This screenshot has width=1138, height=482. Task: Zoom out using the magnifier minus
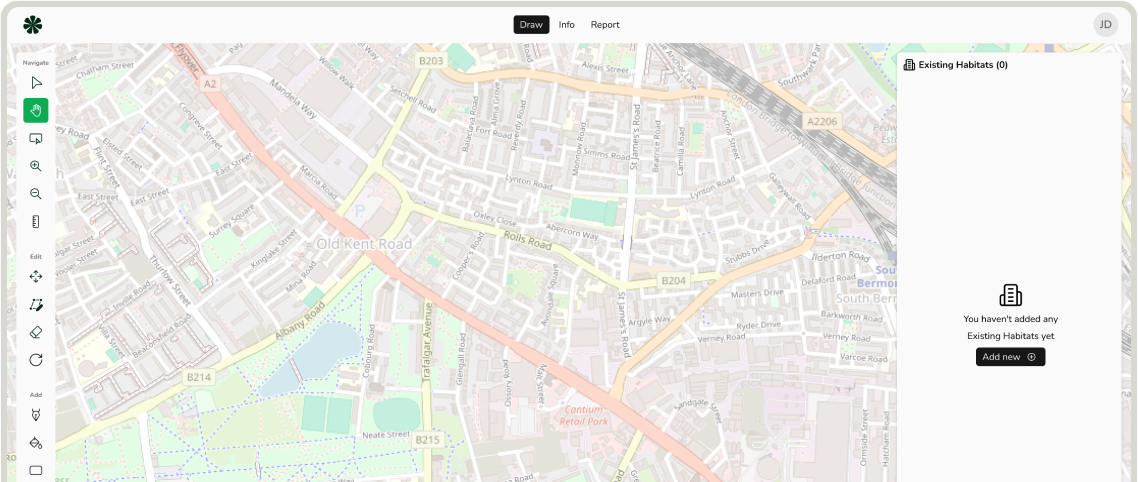(36, 194)
